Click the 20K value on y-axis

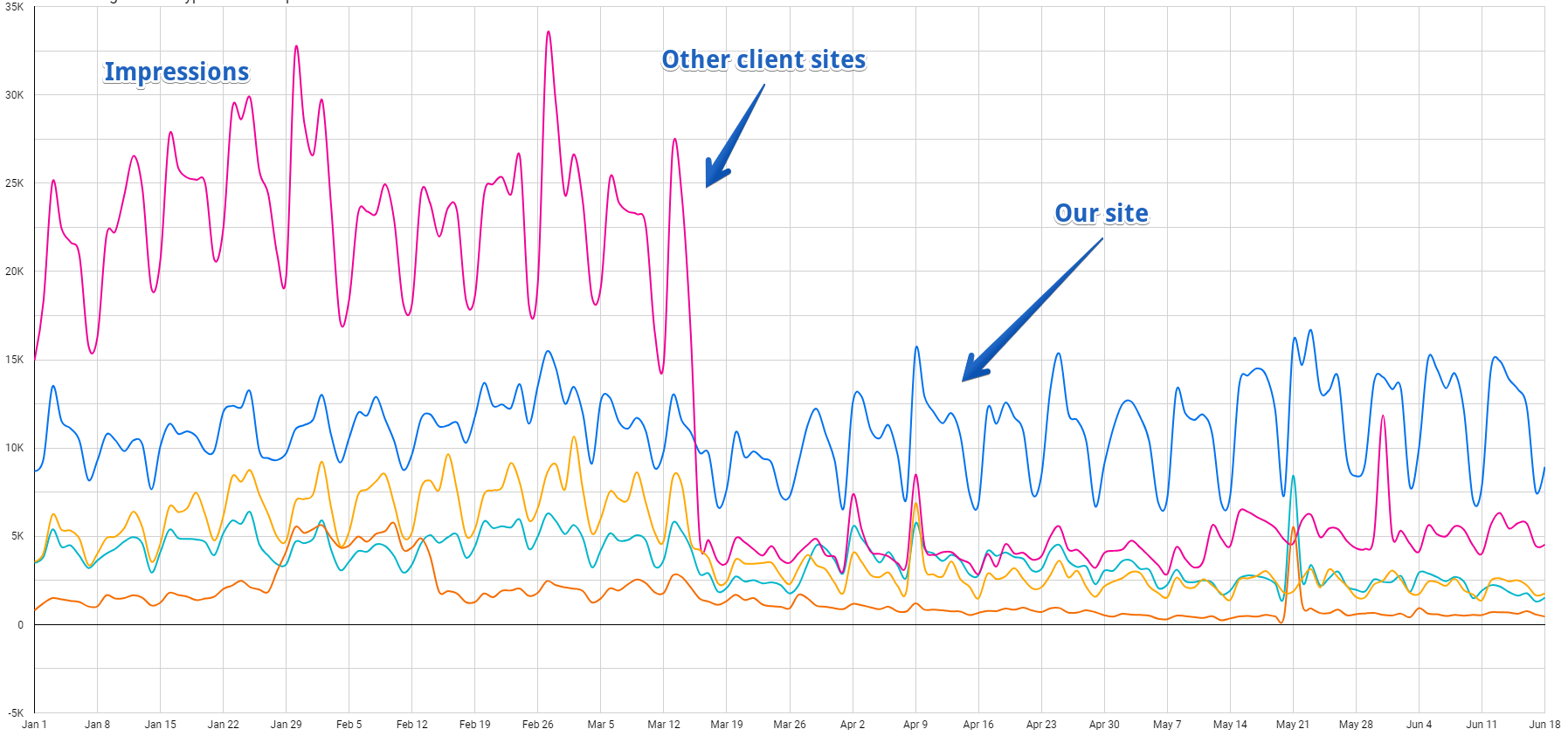click(14, 272)
